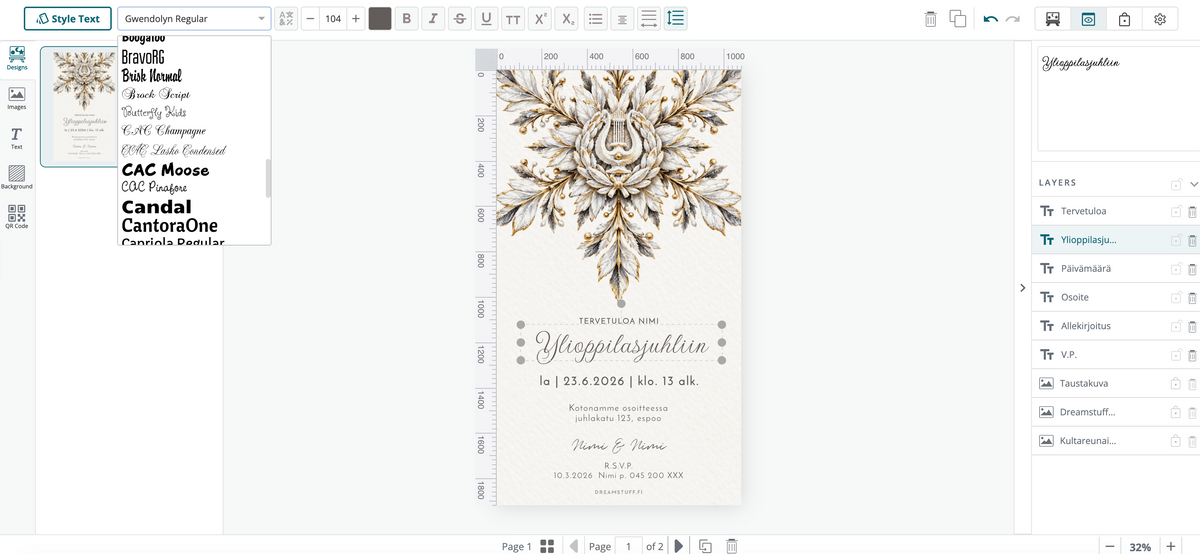
Task: Click the letter spacing icon
Action: [x=649, y=19]
